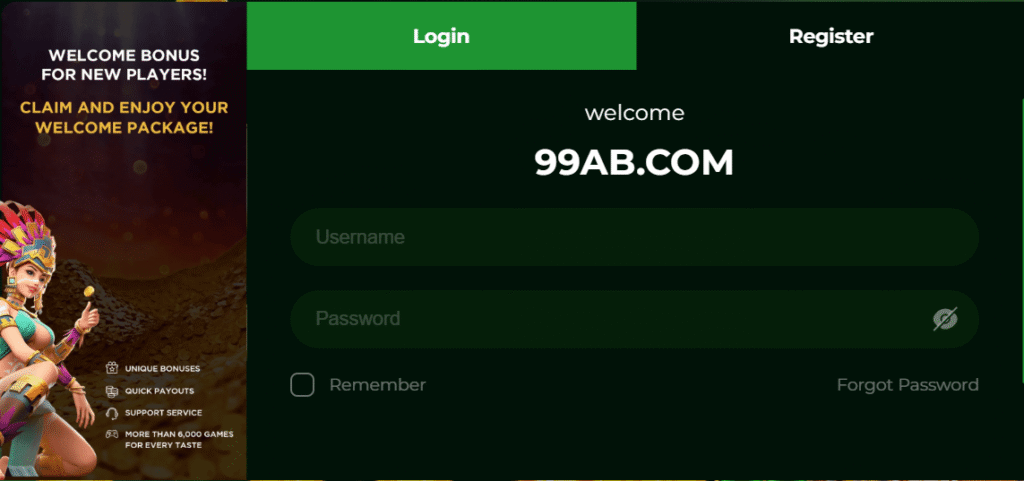The width and height of the screenshot is (1024, 481).
Task: Click the 99AB.COM site title
Action: 634,163
